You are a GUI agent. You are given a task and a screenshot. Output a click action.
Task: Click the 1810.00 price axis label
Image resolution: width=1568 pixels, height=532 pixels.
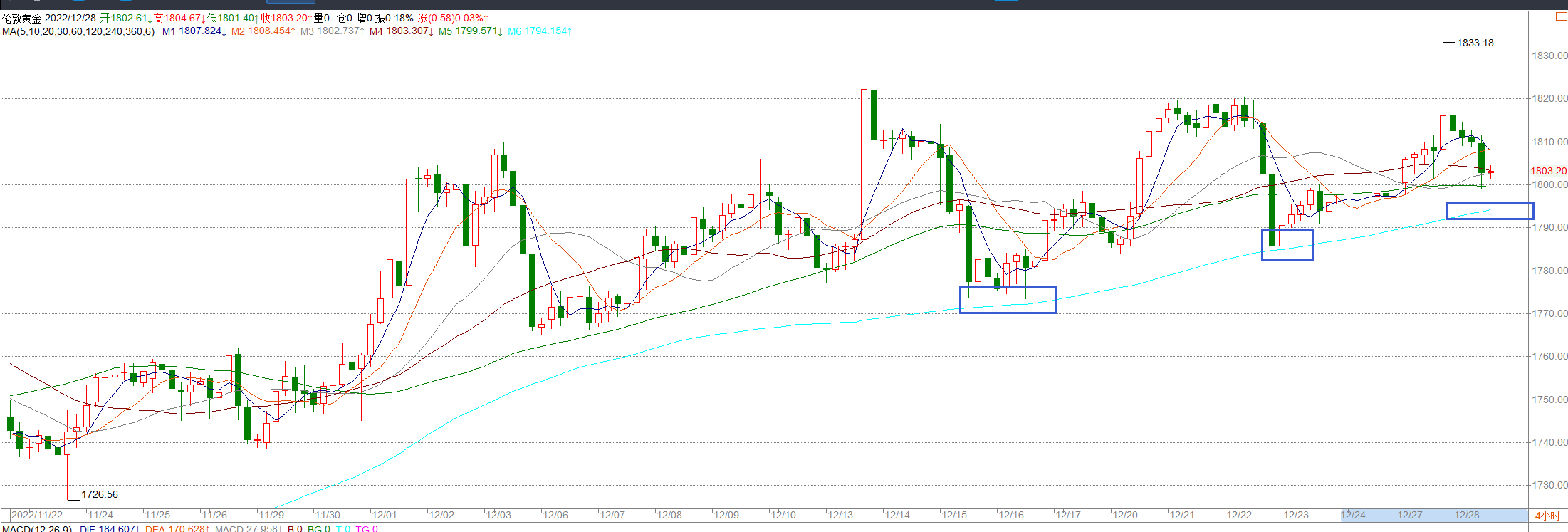coord(1549,142)
